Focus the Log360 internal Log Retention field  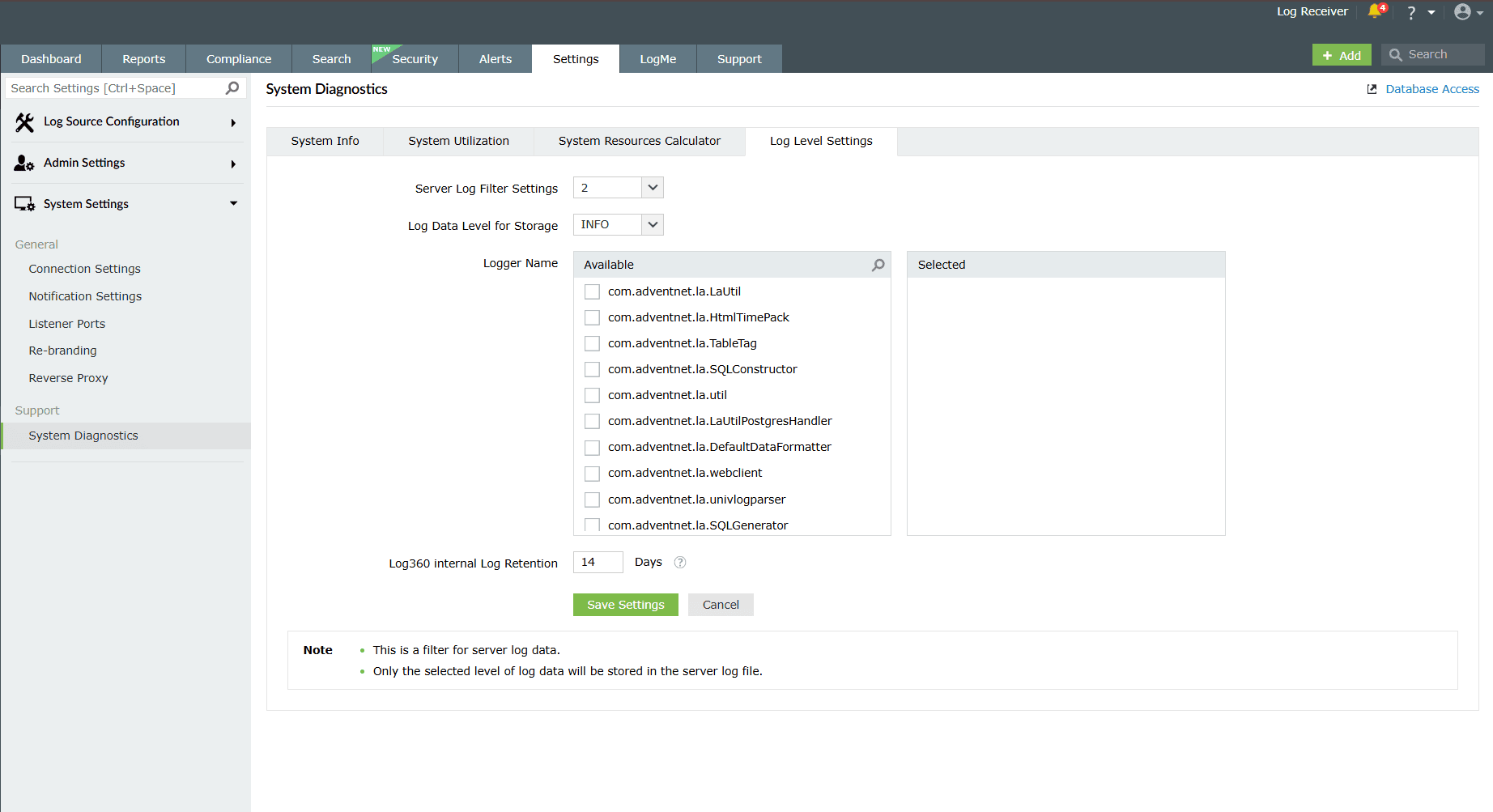click(x=598, y=562)
